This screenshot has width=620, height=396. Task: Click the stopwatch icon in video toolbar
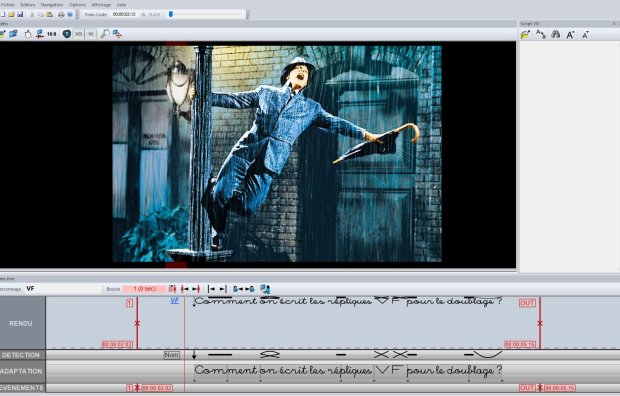[28, 34]
